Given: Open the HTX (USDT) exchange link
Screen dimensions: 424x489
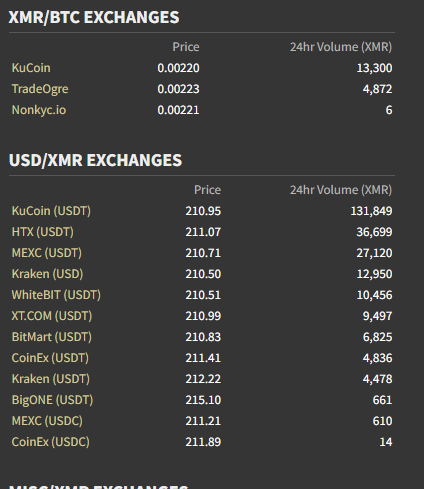Looking at the screenshot, I should pyautogui.click(x=43, y=232).
